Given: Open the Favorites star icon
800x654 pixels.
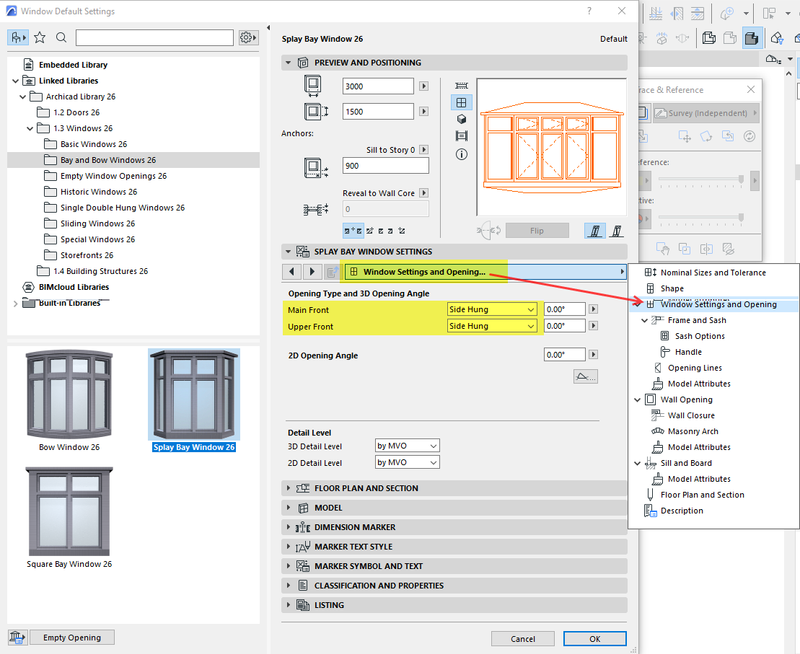Looking at the screenshot, I should coord(40,37).
